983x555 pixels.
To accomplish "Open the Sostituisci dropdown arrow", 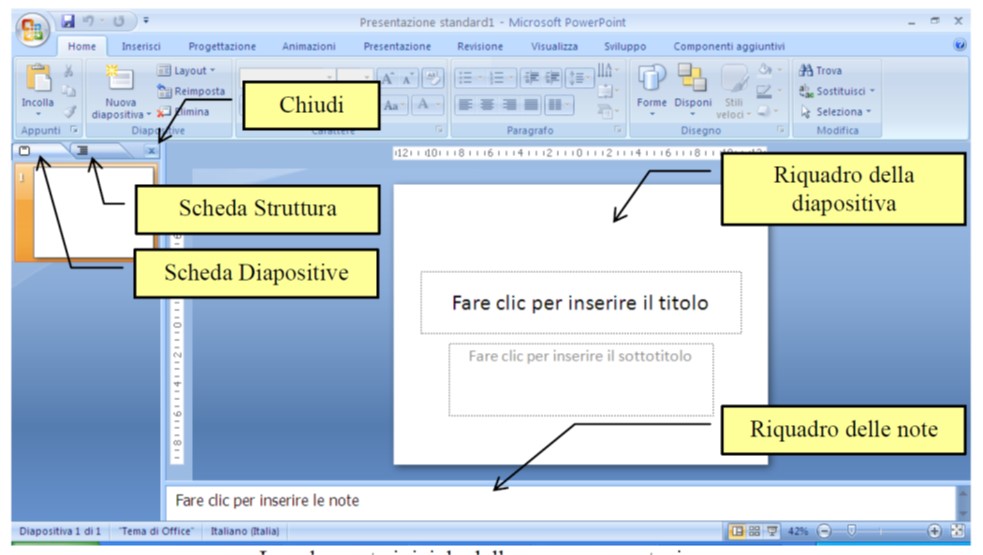I will click(872, 91).
